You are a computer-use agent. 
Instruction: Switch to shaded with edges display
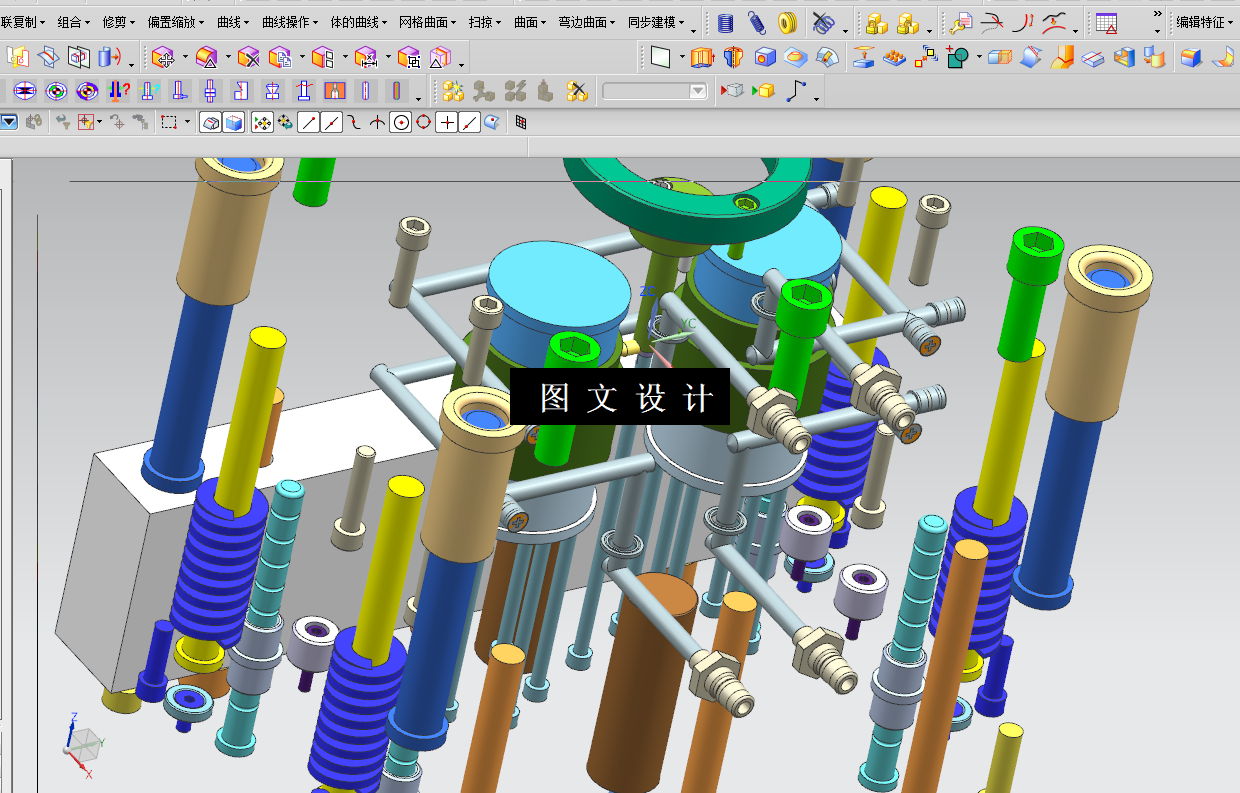coord(234,123)
